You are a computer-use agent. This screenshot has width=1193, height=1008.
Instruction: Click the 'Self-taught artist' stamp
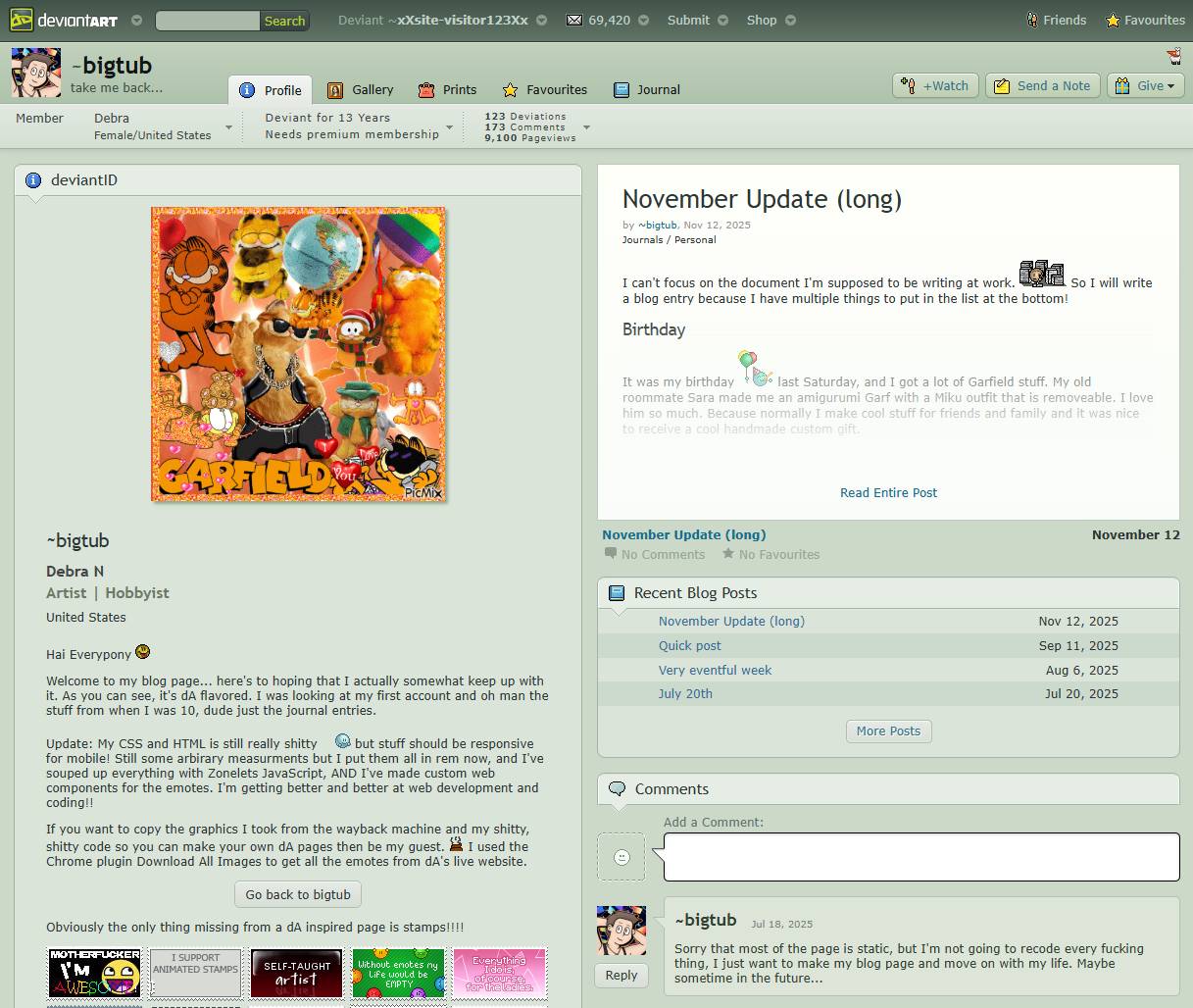(x=297, y=973)
